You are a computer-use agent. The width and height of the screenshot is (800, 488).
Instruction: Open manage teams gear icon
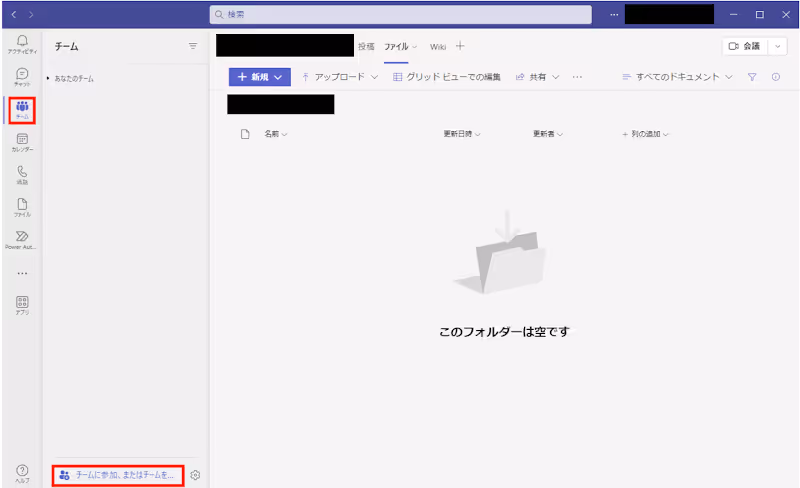click(x=195, y=475)
